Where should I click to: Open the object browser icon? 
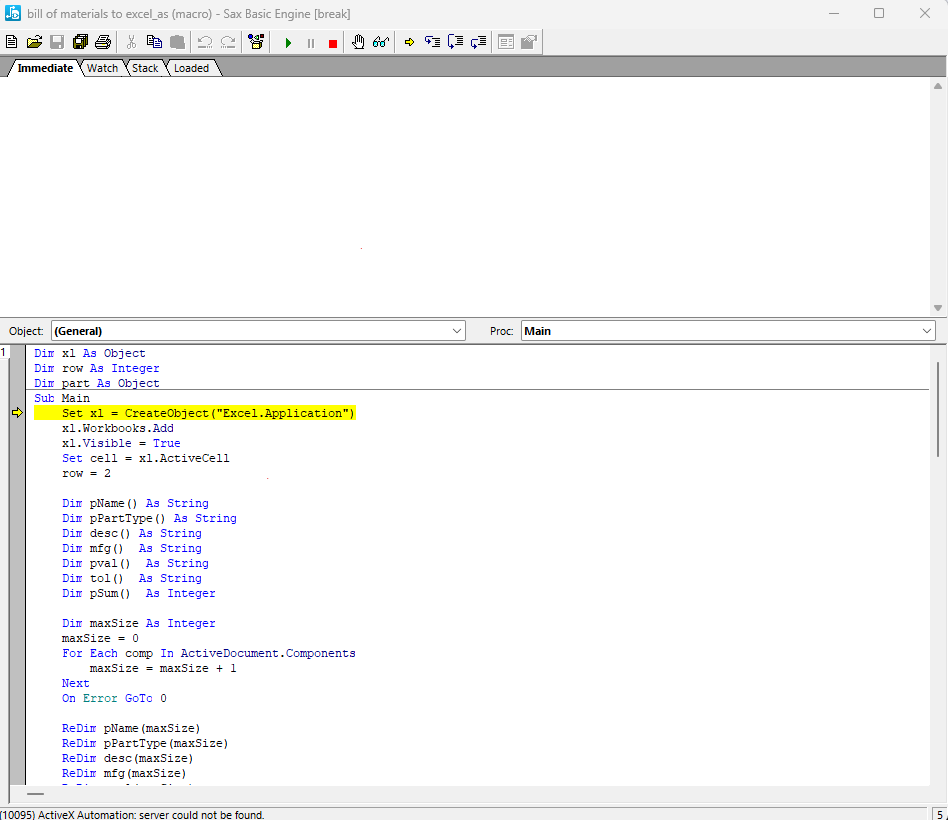coord(256,42)
